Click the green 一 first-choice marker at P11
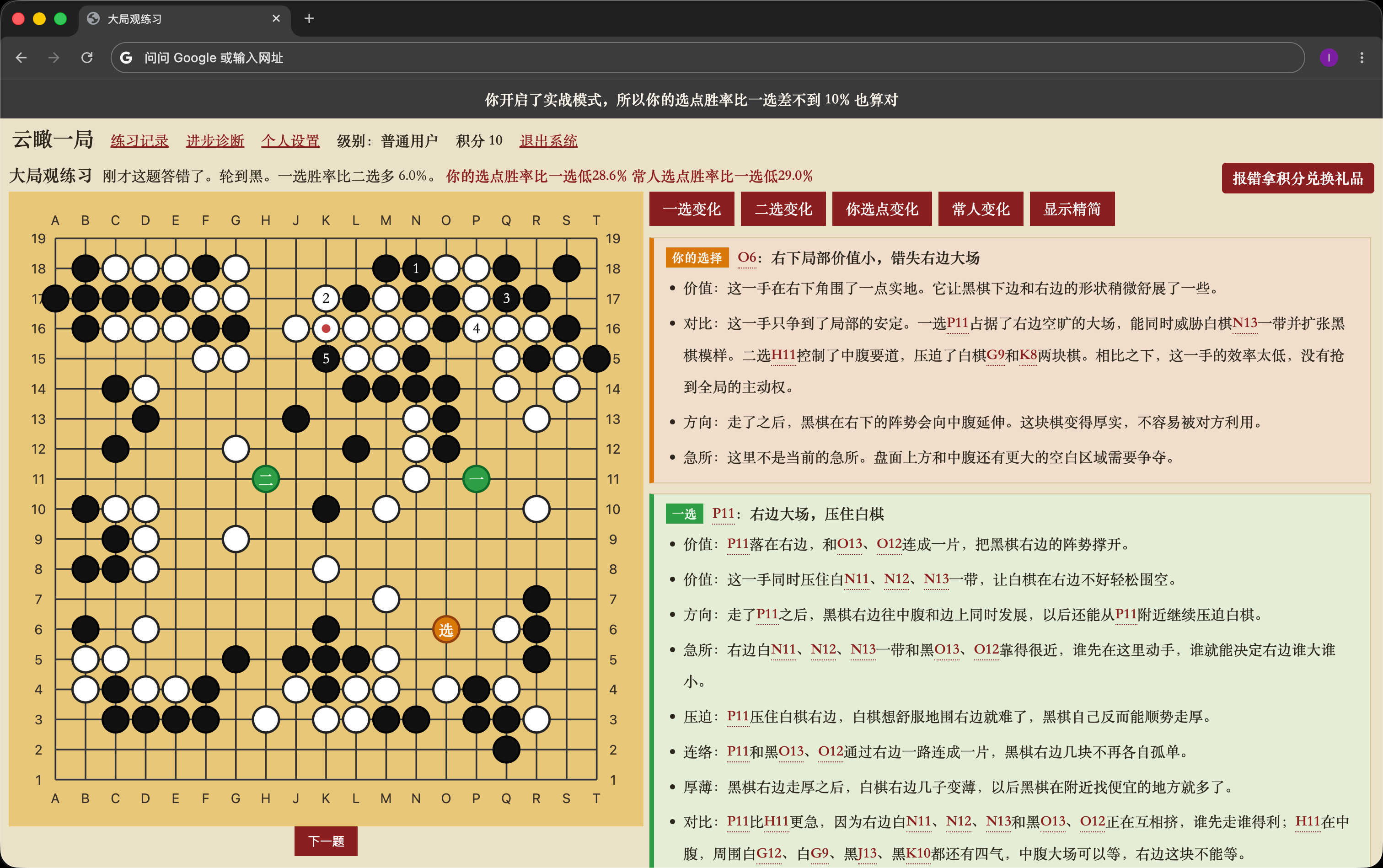The height and width of the screenshot is (868, 1383). (476, 479)
